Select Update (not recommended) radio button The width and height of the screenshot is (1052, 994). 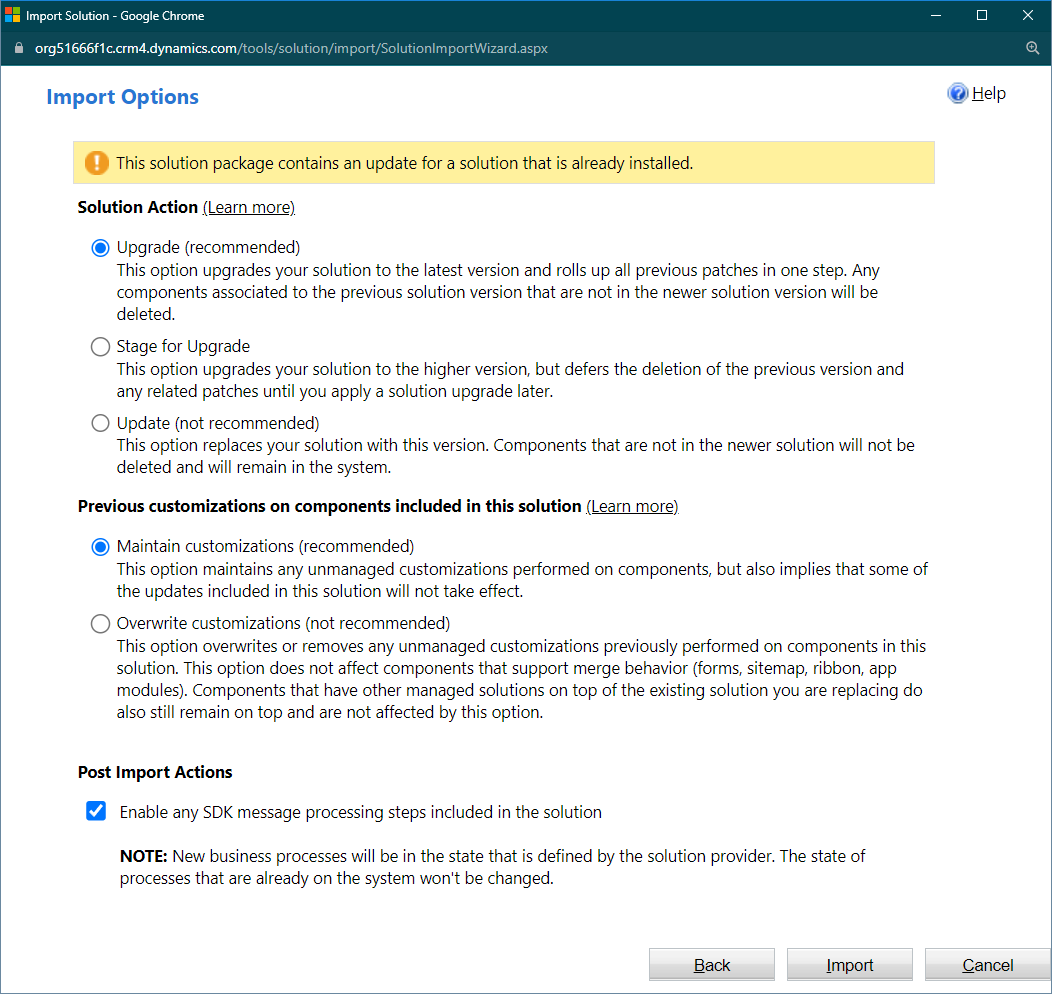100,423
